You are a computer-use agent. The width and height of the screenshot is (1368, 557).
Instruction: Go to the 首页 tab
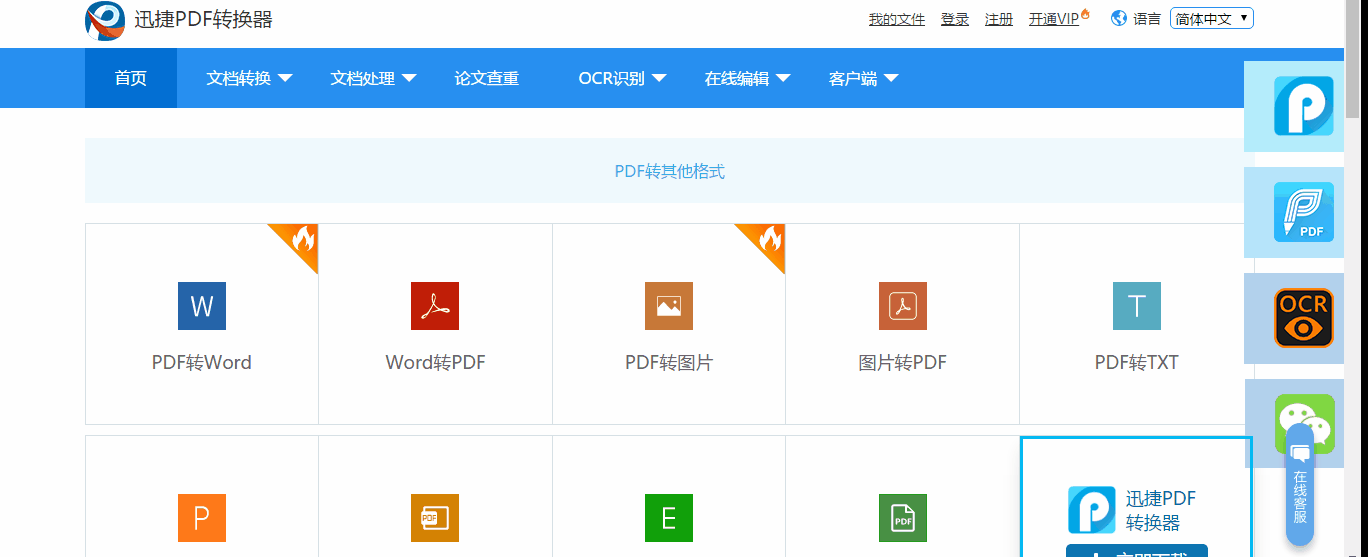pyautogui.click(x=131, y=78)
